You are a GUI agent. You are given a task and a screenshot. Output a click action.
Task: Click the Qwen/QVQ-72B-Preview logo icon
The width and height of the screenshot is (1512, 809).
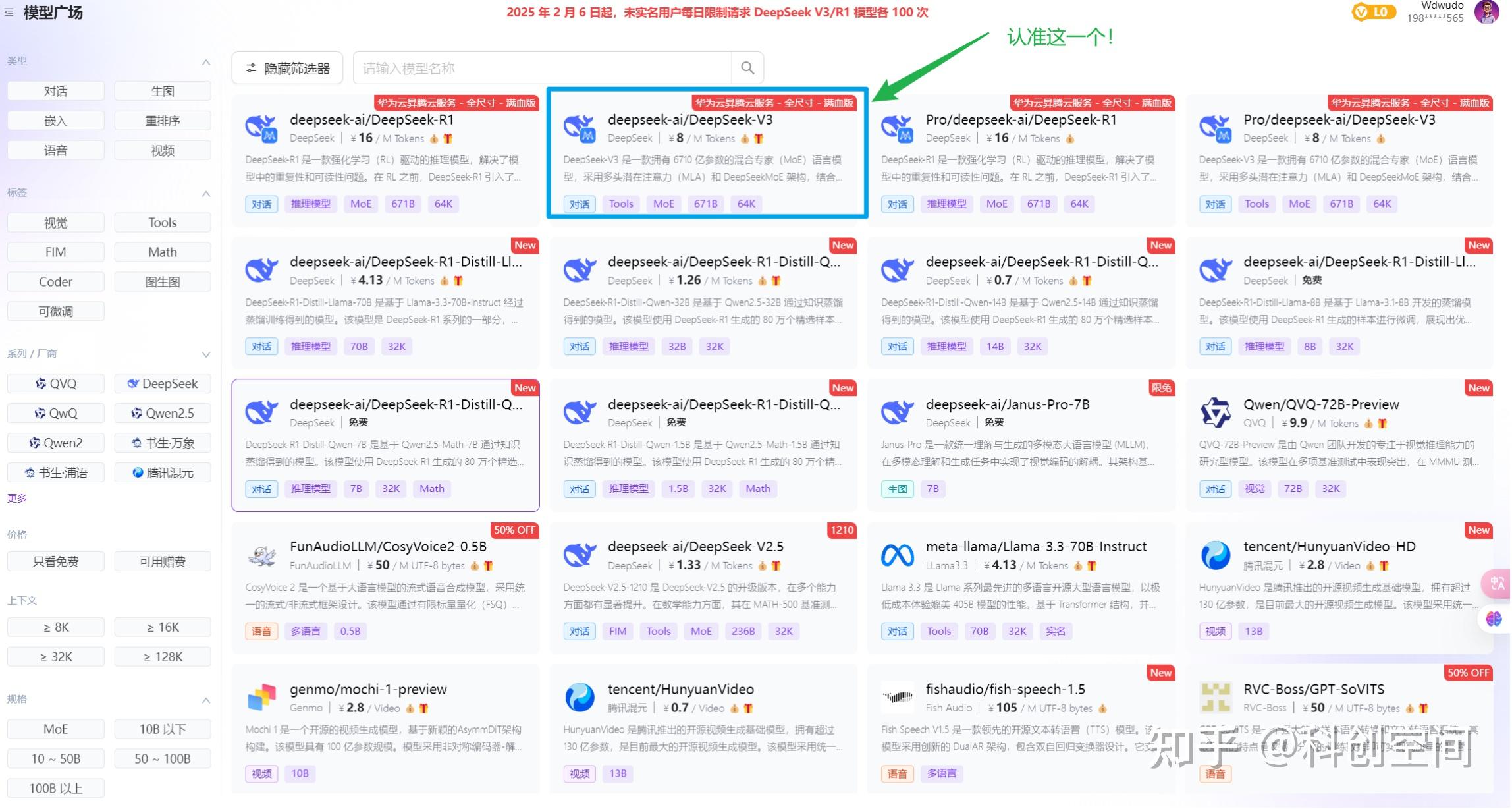tap(1215, 412)
